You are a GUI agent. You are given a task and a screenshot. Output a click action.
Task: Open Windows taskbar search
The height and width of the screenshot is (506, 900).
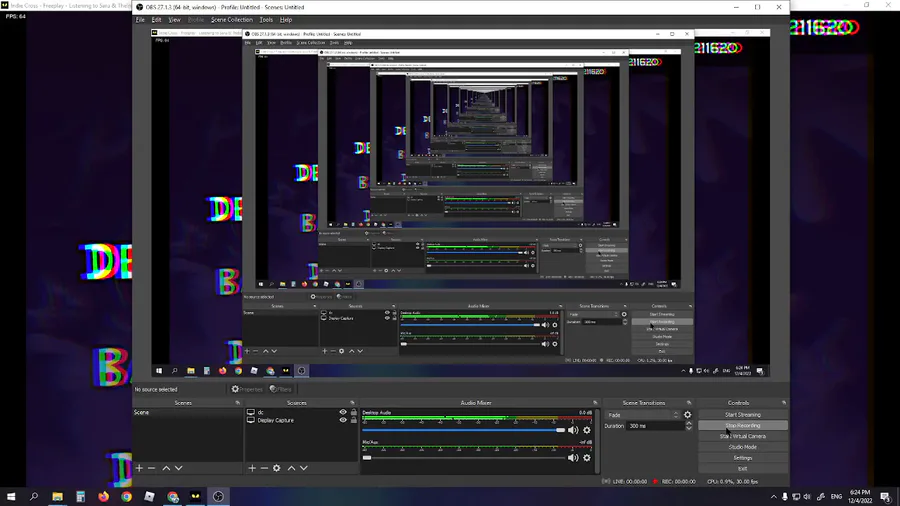click(x=34, y=496)
